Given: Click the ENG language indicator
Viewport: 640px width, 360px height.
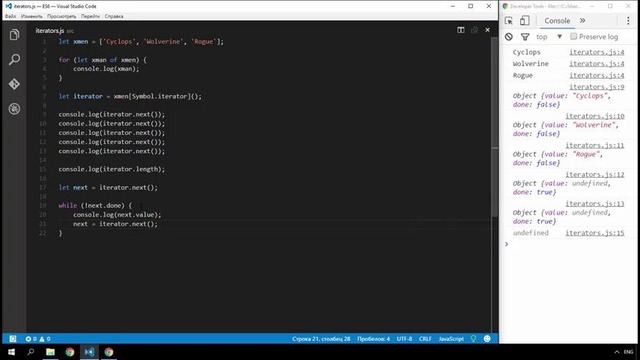Looking at the screenshot, I should click(629, 352).
